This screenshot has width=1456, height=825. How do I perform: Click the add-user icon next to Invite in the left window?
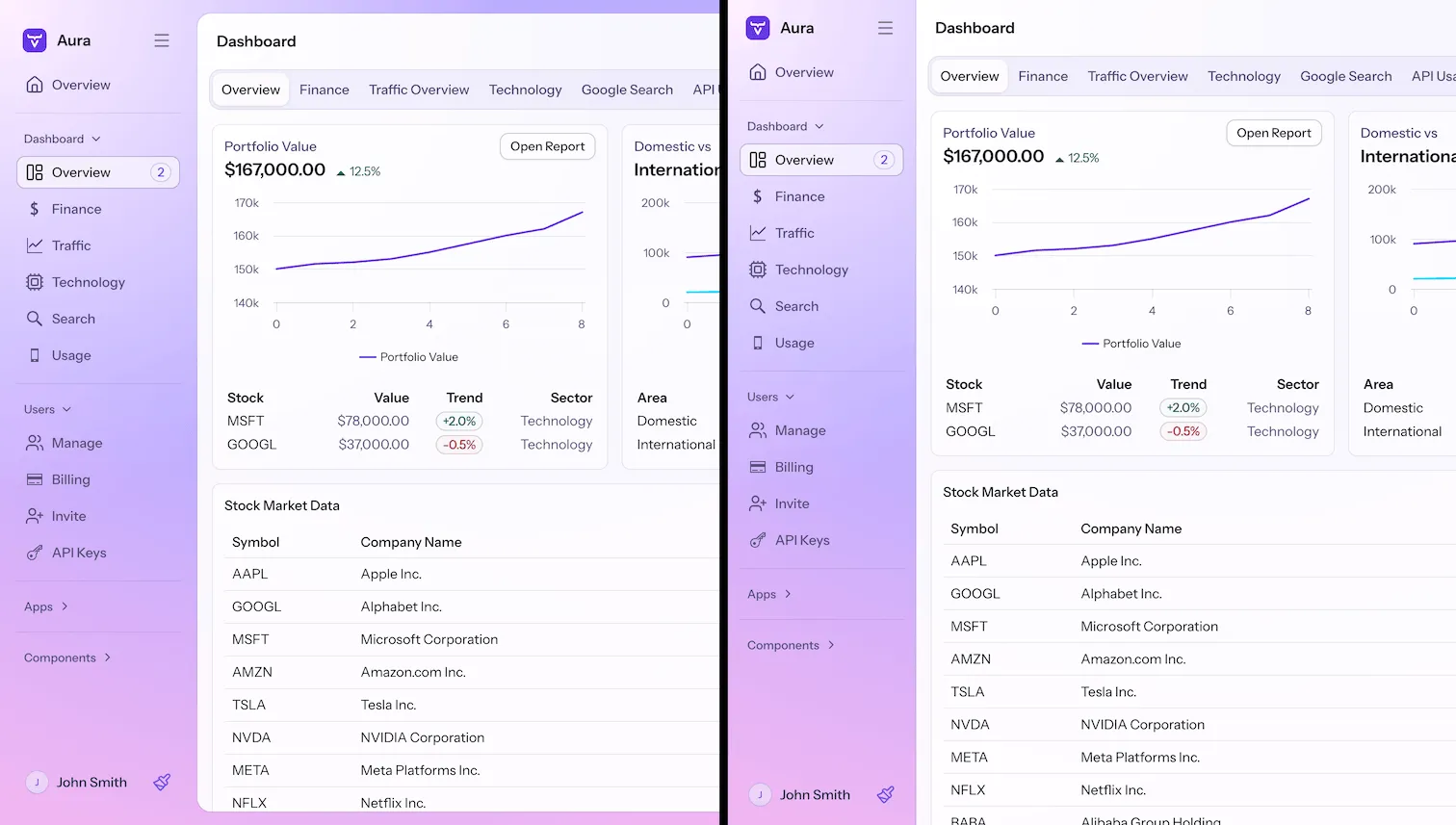[x=35, y=516]
